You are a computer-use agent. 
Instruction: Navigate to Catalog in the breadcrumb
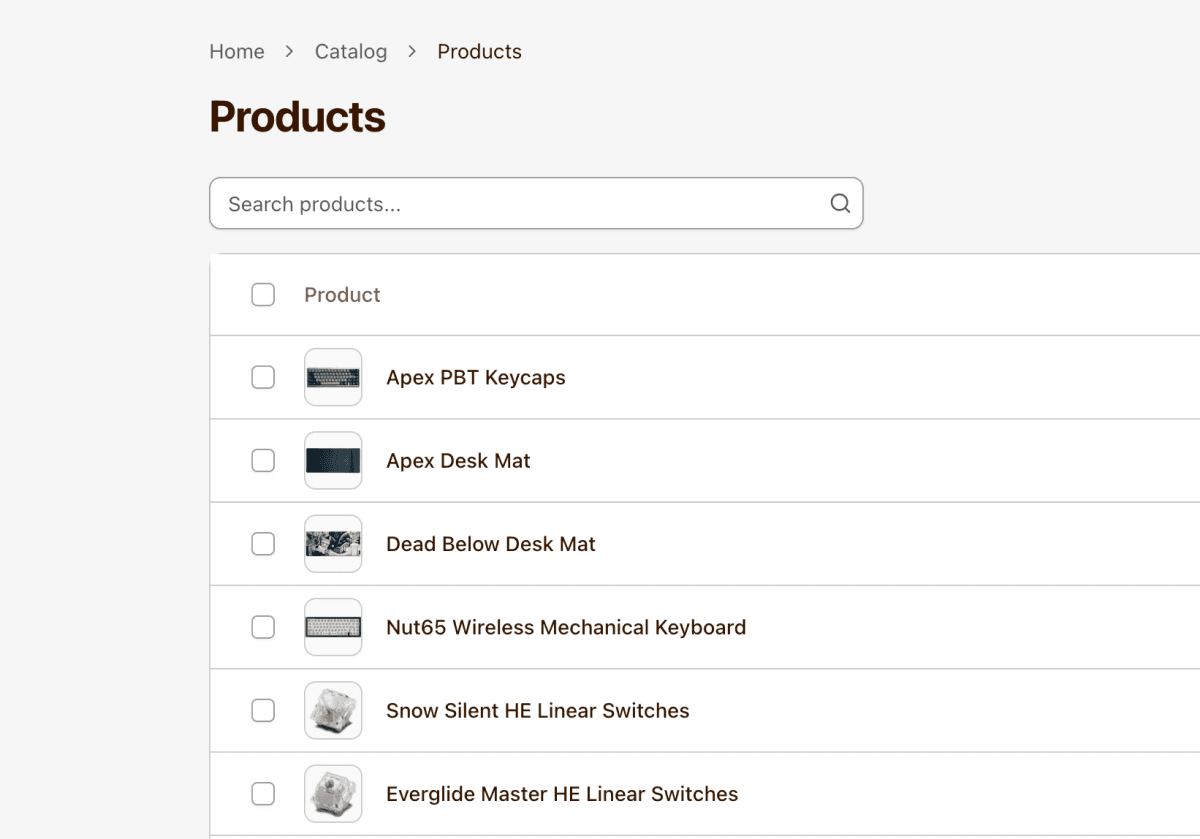click(351, 51)
